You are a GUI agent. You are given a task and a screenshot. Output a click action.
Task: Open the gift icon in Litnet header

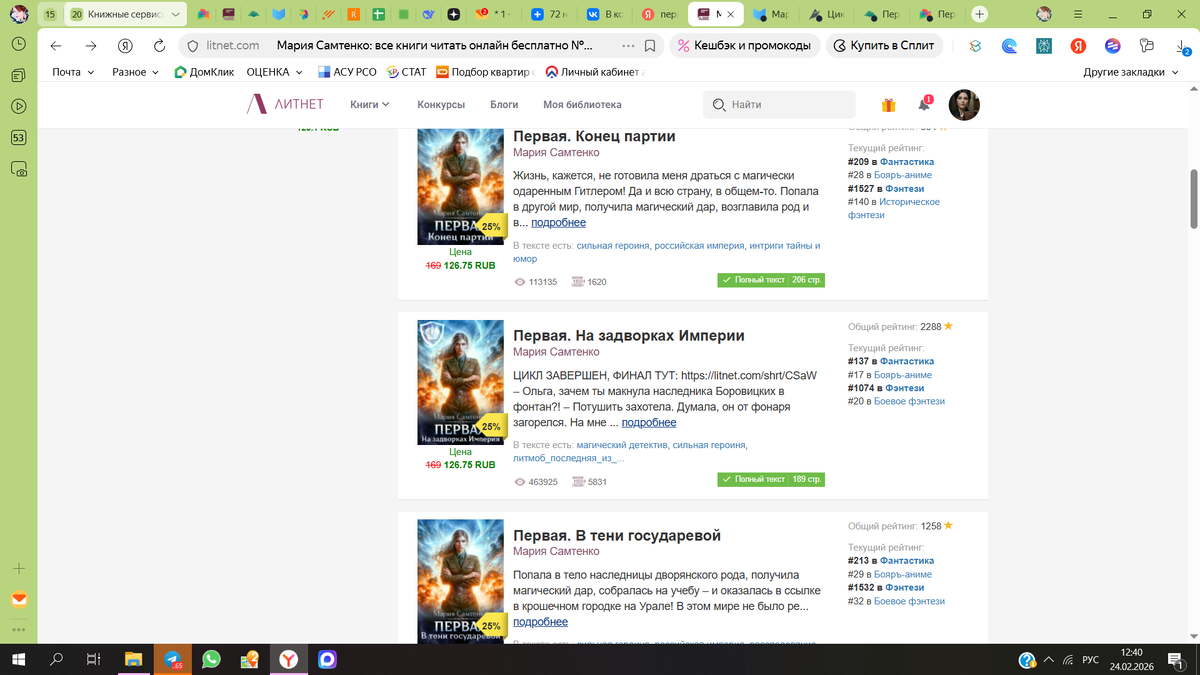point(889,105)
